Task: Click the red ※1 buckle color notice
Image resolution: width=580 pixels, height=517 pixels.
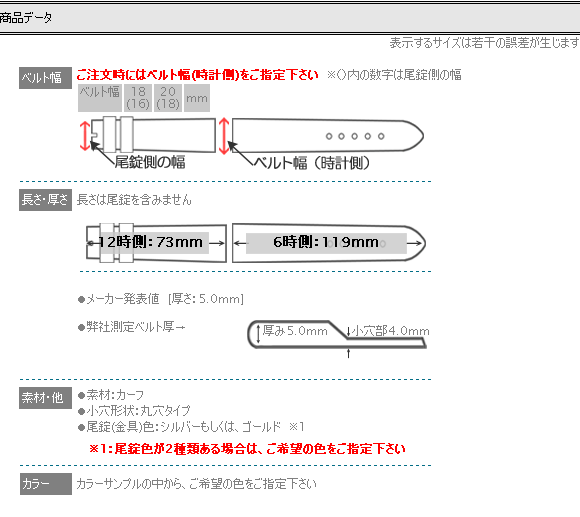Action: tap(247, 449)
